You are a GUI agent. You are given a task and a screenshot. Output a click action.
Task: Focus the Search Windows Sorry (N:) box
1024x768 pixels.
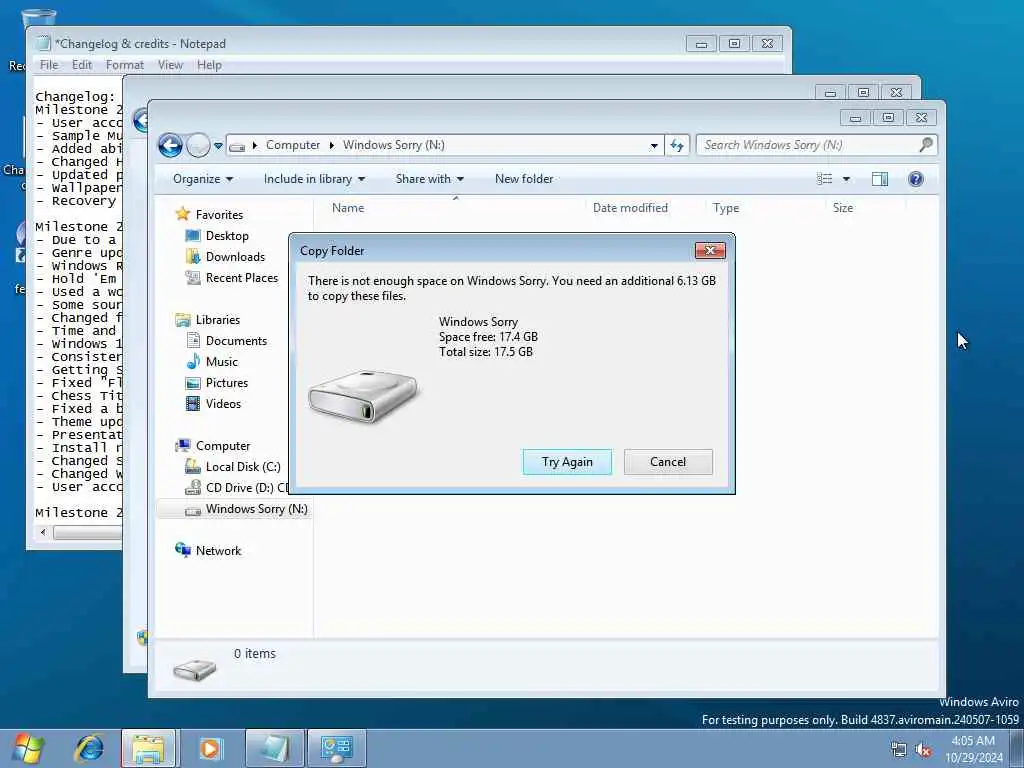click(808, 145)
